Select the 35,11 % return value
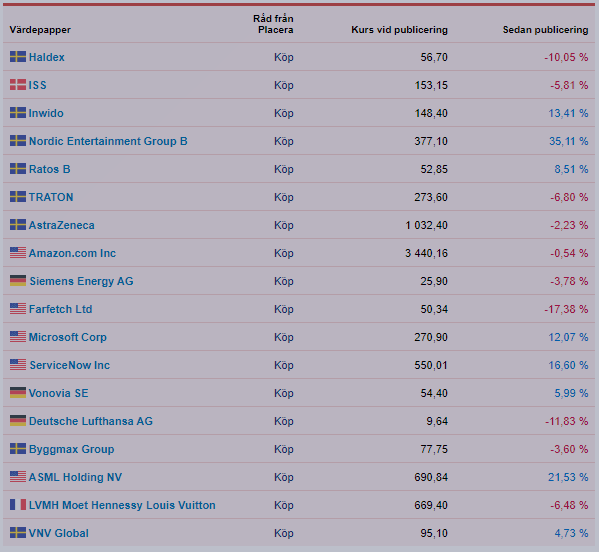Image resolution: width=599 pixels, height=552 pixels. click(x=568, y=141)
